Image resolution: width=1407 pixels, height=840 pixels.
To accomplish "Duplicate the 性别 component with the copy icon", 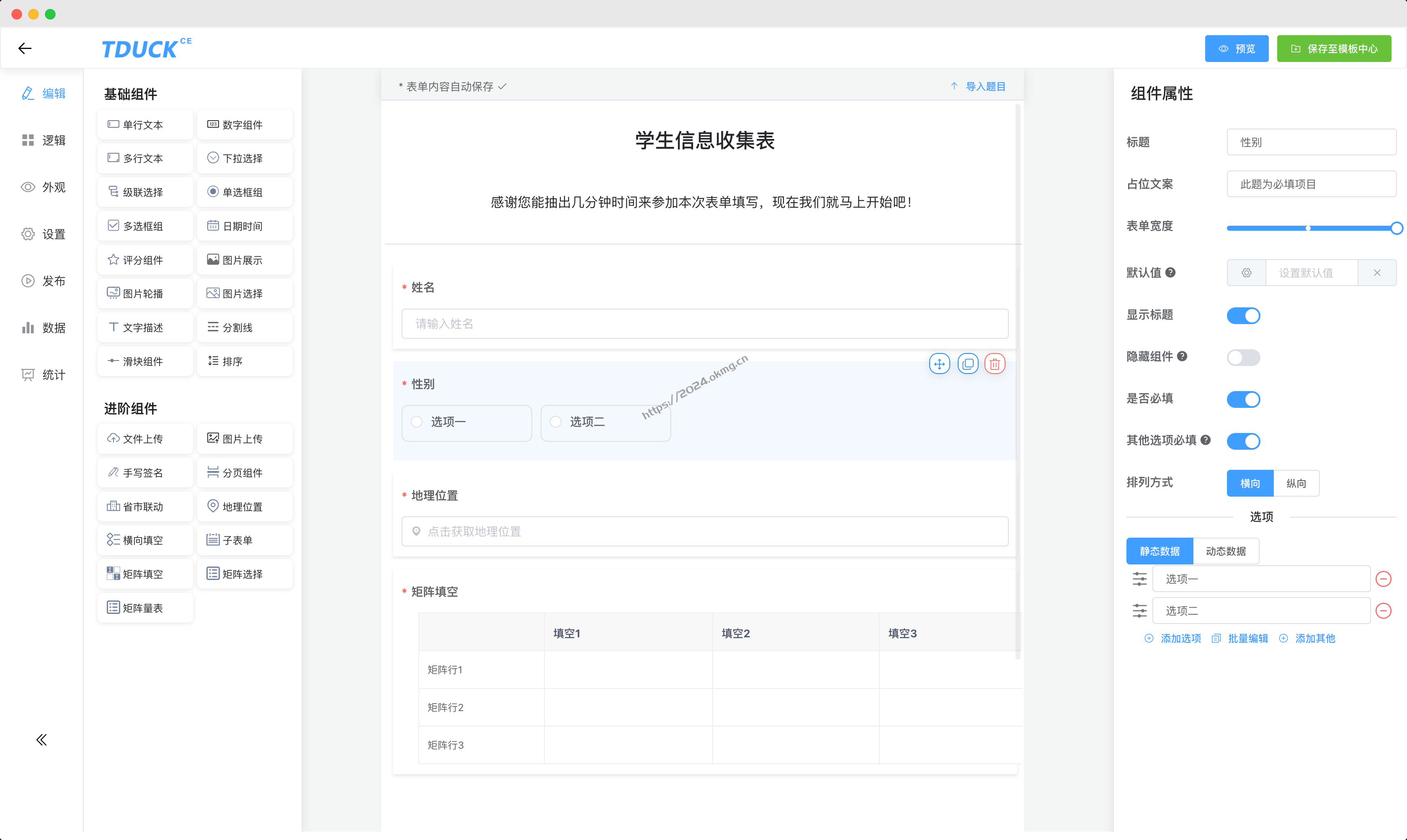I will 968,363.
